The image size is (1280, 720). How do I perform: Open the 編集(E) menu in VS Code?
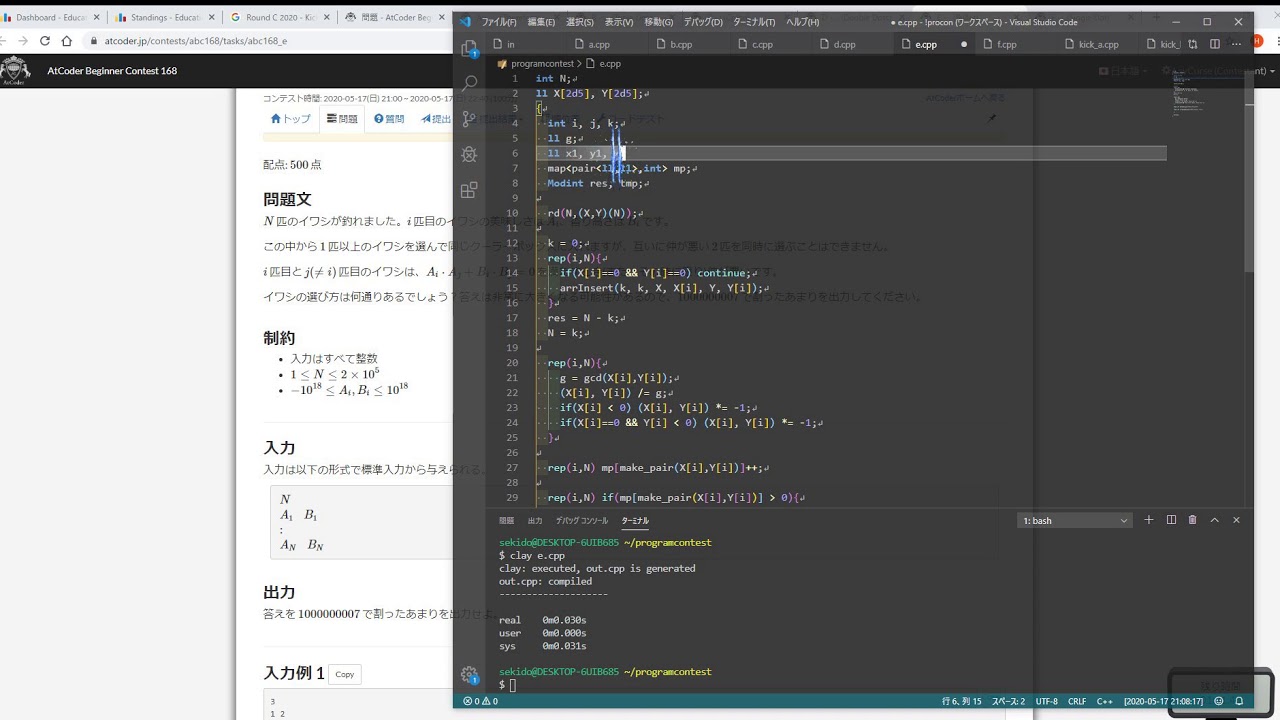541,22
